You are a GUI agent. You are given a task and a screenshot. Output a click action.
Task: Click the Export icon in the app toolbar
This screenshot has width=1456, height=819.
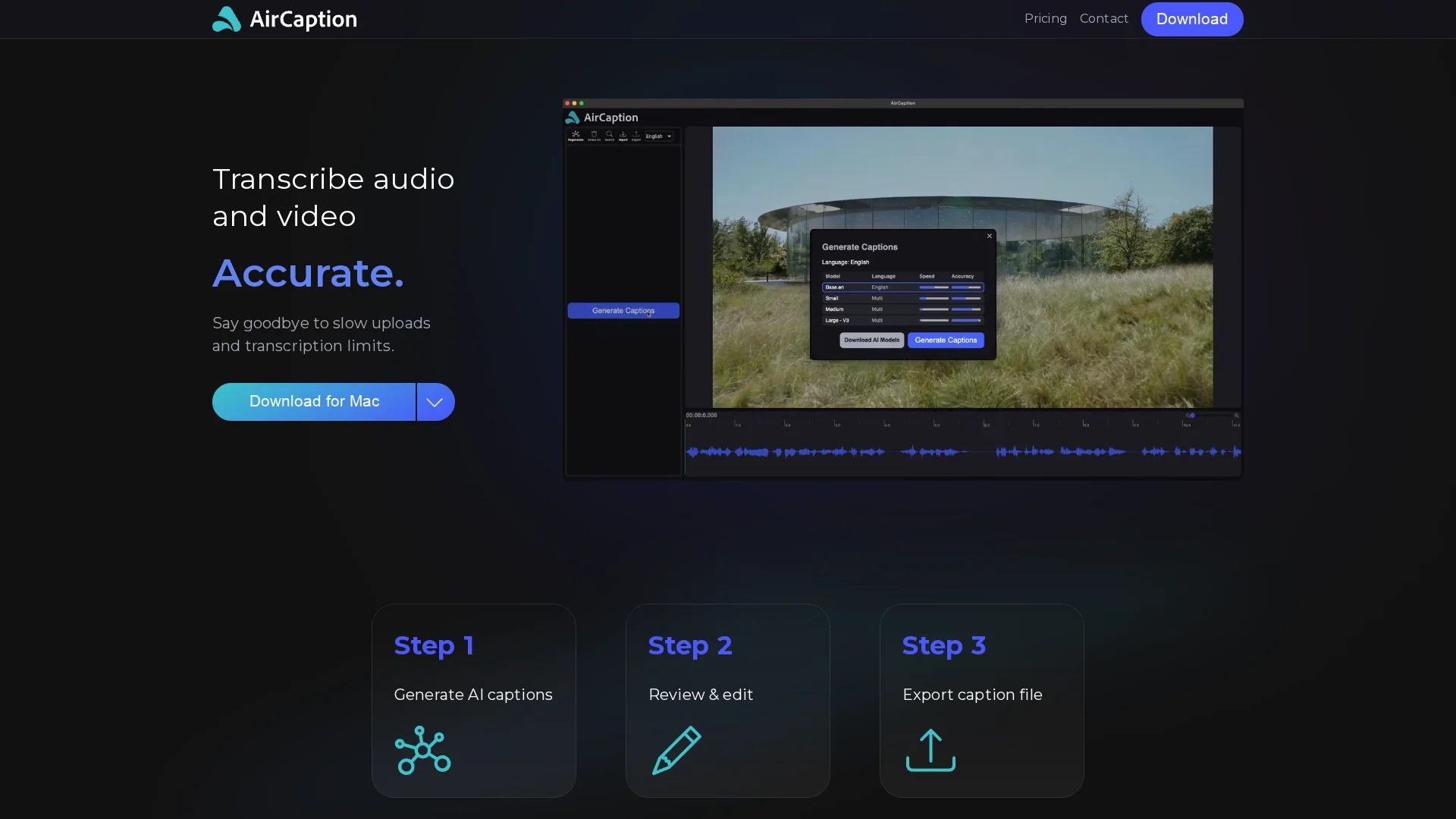[636, 136]
